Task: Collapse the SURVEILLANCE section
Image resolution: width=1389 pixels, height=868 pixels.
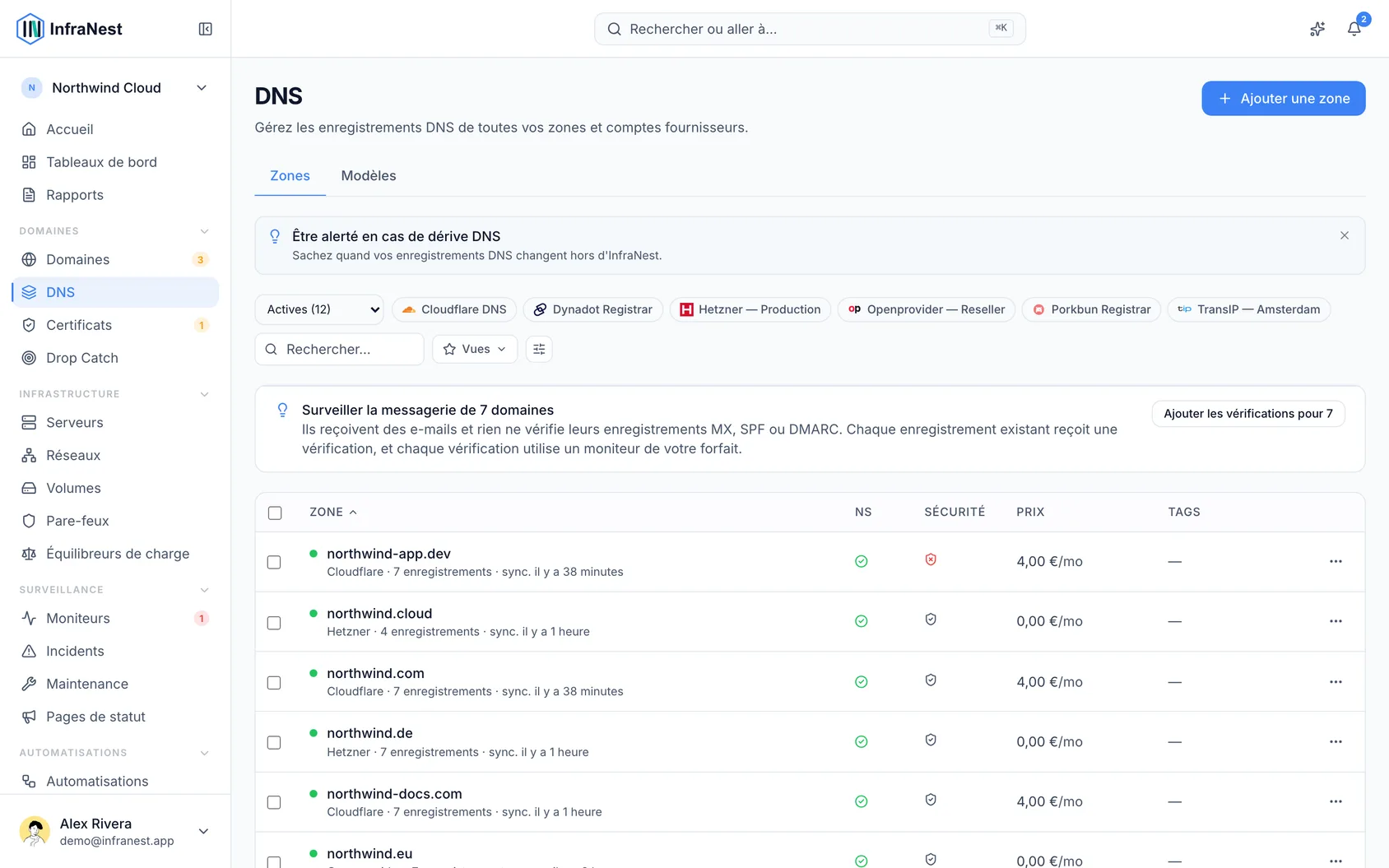Action: click(x=204, y=590)
